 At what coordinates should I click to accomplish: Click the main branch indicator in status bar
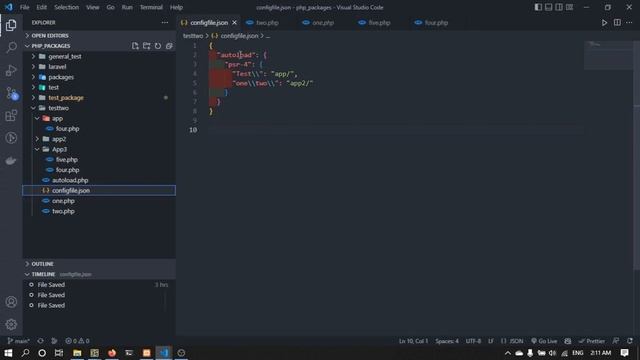pos(18,341)
